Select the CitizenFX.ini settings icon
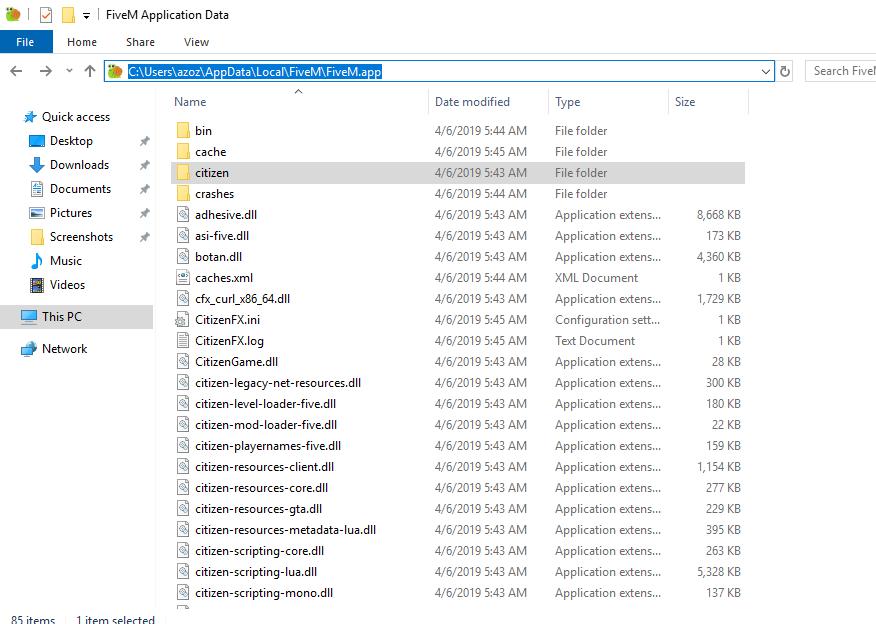 click(x=182, y=320)
